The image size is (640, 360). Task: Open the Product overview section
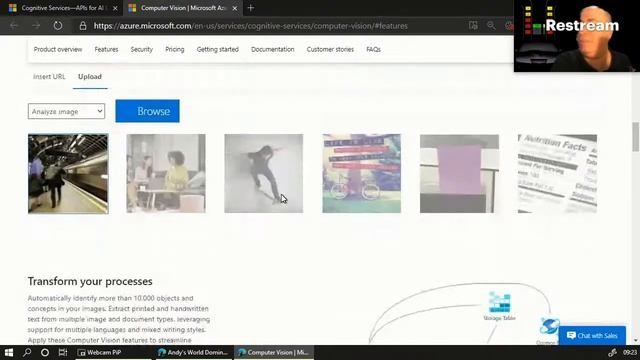click(58, 49)
